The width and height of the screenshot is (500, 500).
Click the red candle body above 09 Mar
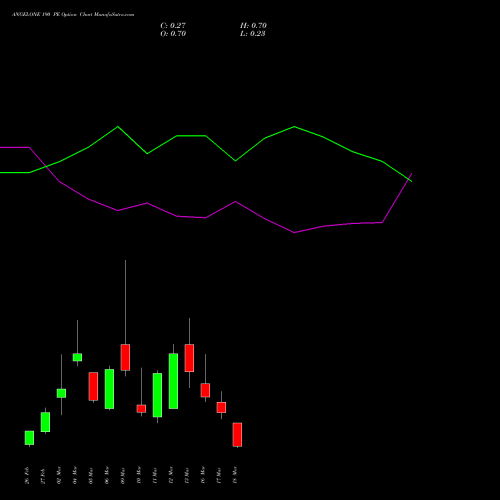(125, 357)
